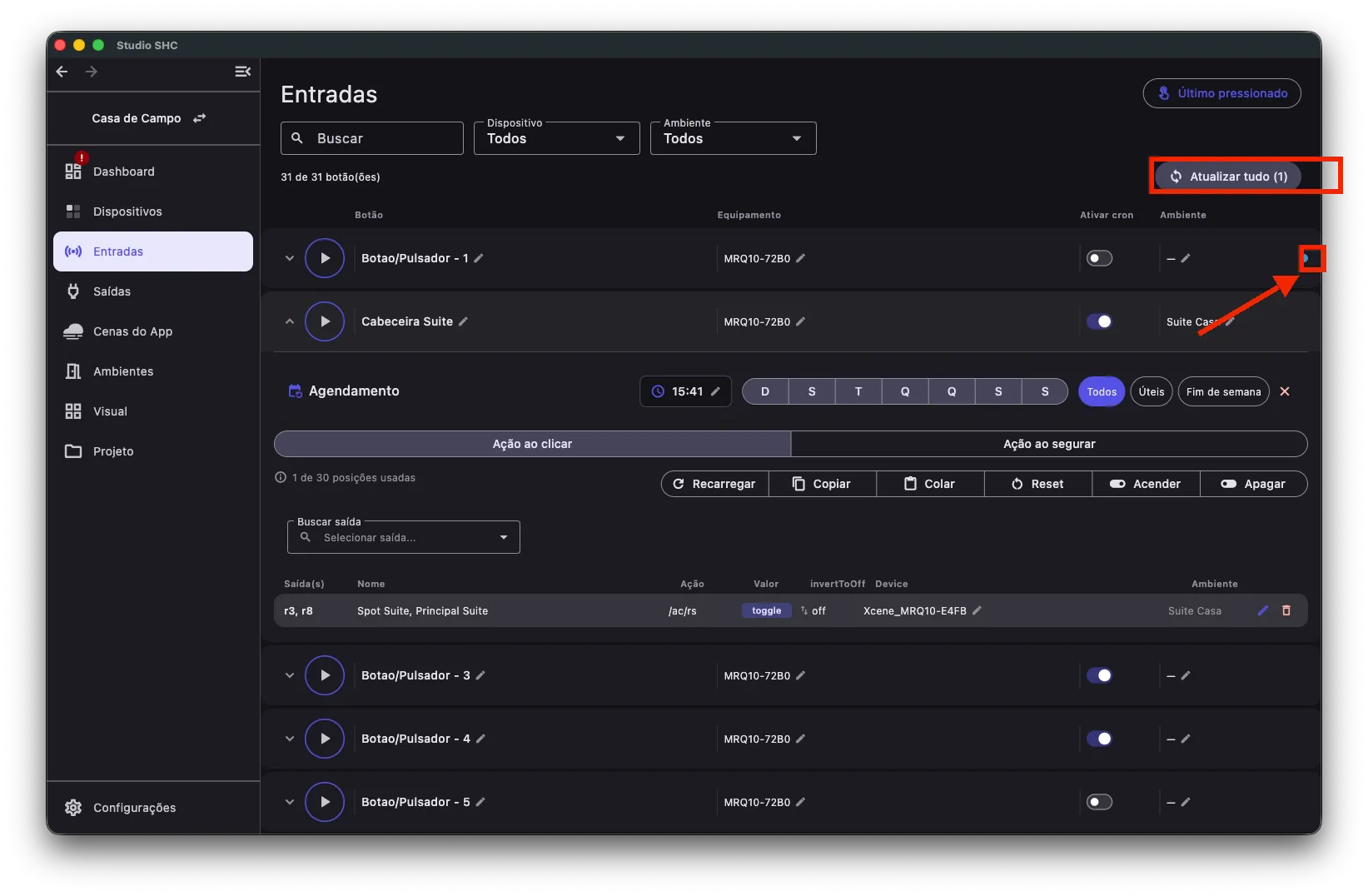Edit the schedule time 15:41
Image resolution: width=1368 pixels, height=896 pixels.
coord(715,391)
